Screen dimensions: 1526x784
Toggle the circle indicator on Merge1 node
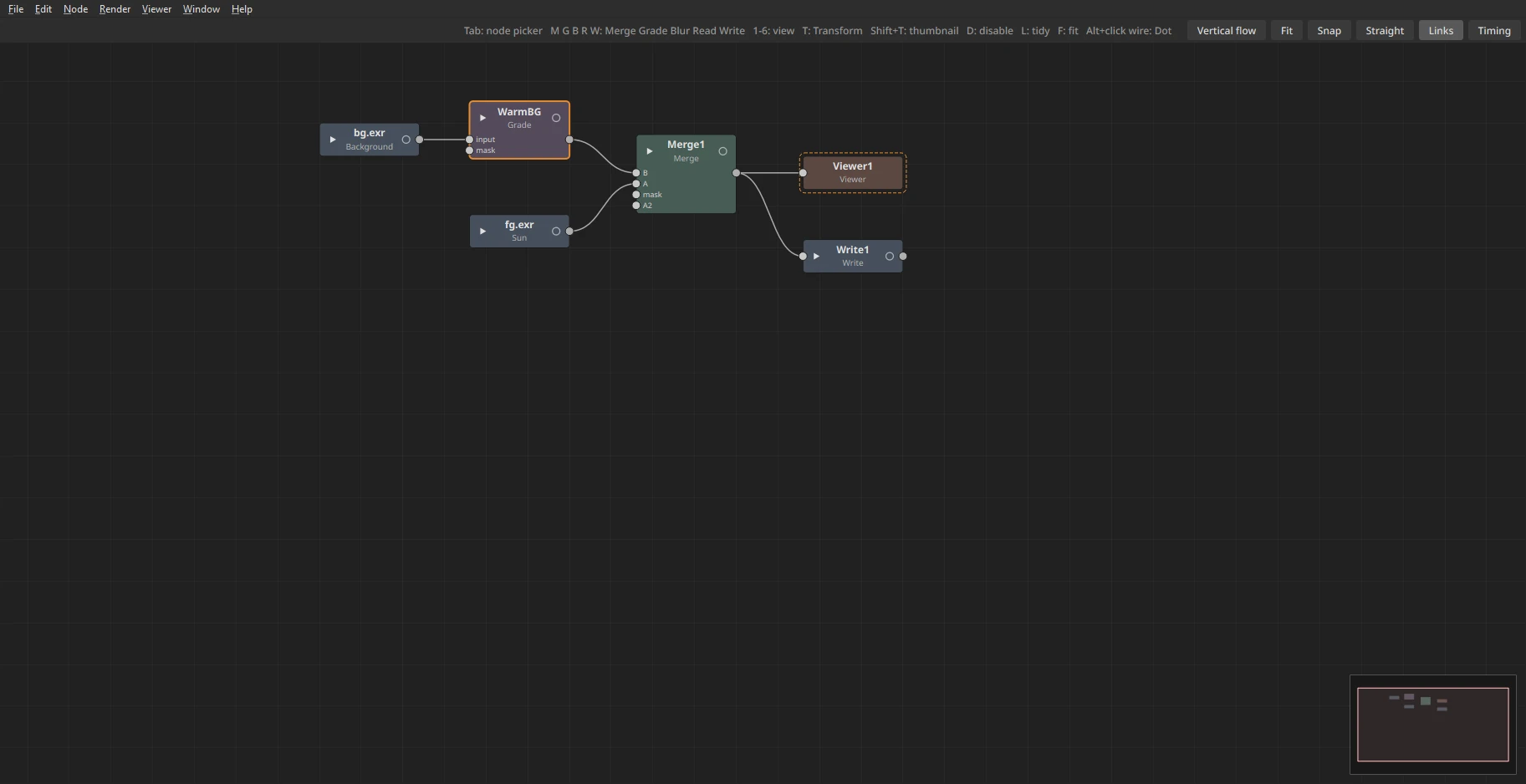723,151
